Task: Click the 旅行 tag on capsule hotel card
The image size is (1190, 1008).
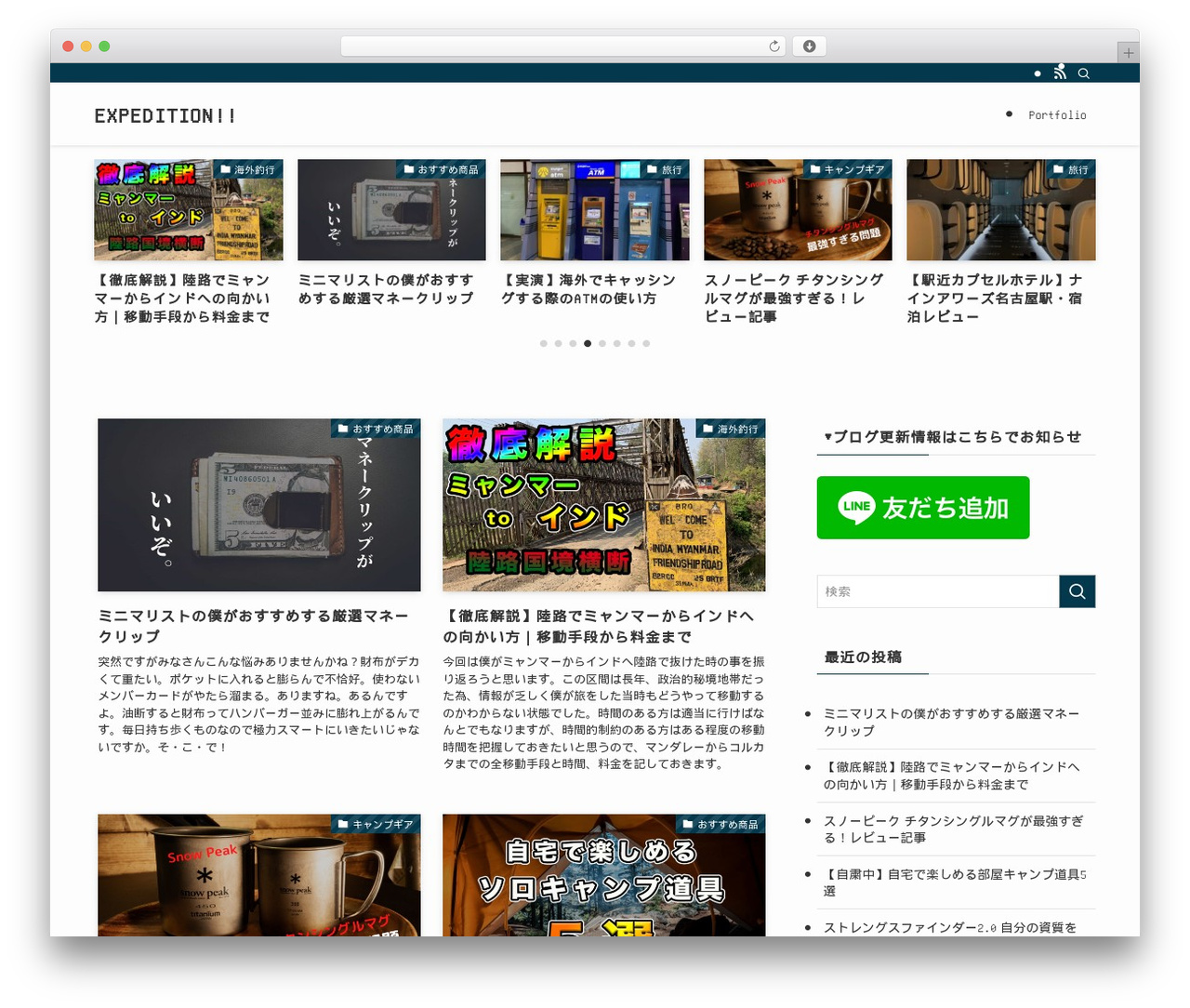Action: click(1070, 169)
